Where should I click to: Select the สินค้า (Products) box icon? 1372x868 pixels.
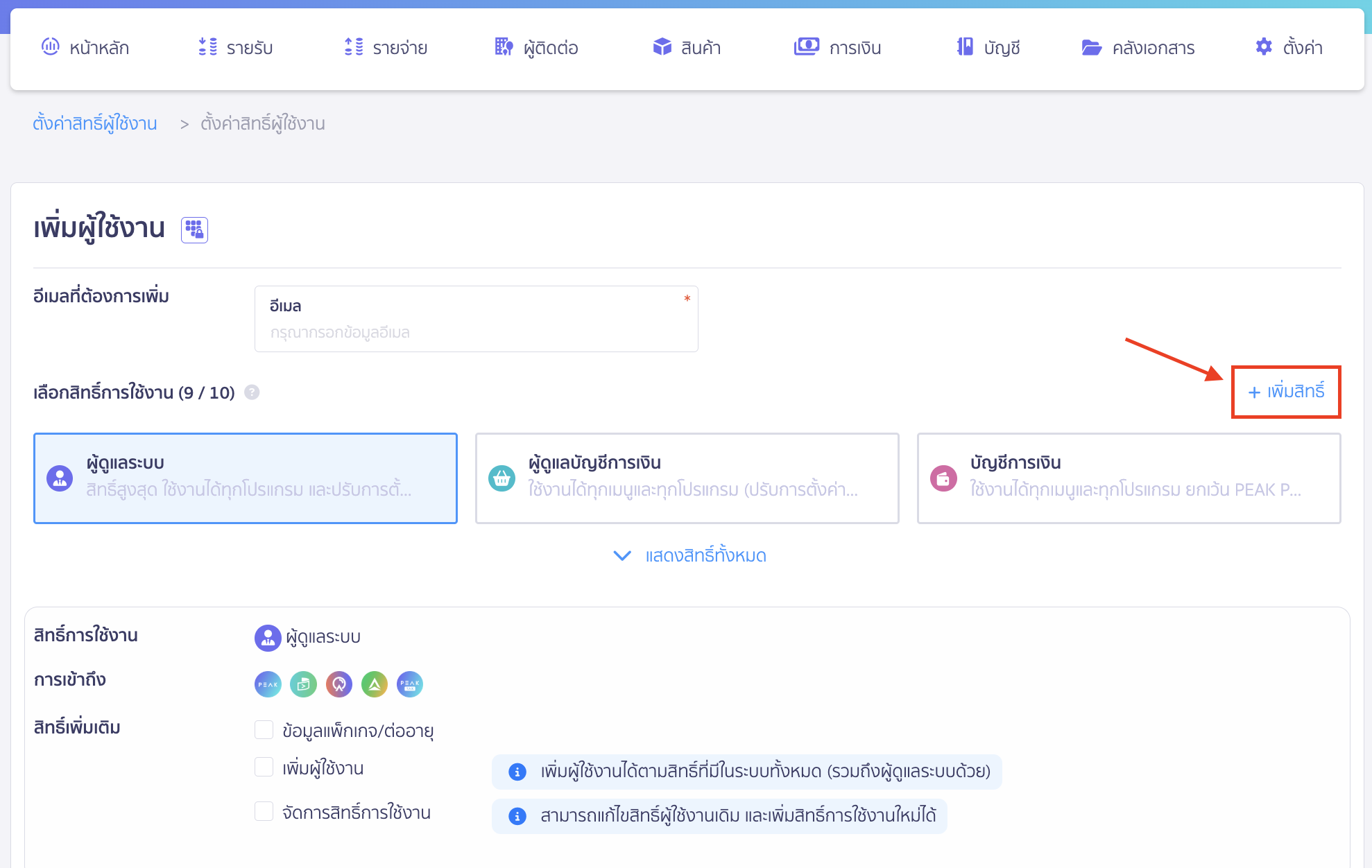coord(662,47)
